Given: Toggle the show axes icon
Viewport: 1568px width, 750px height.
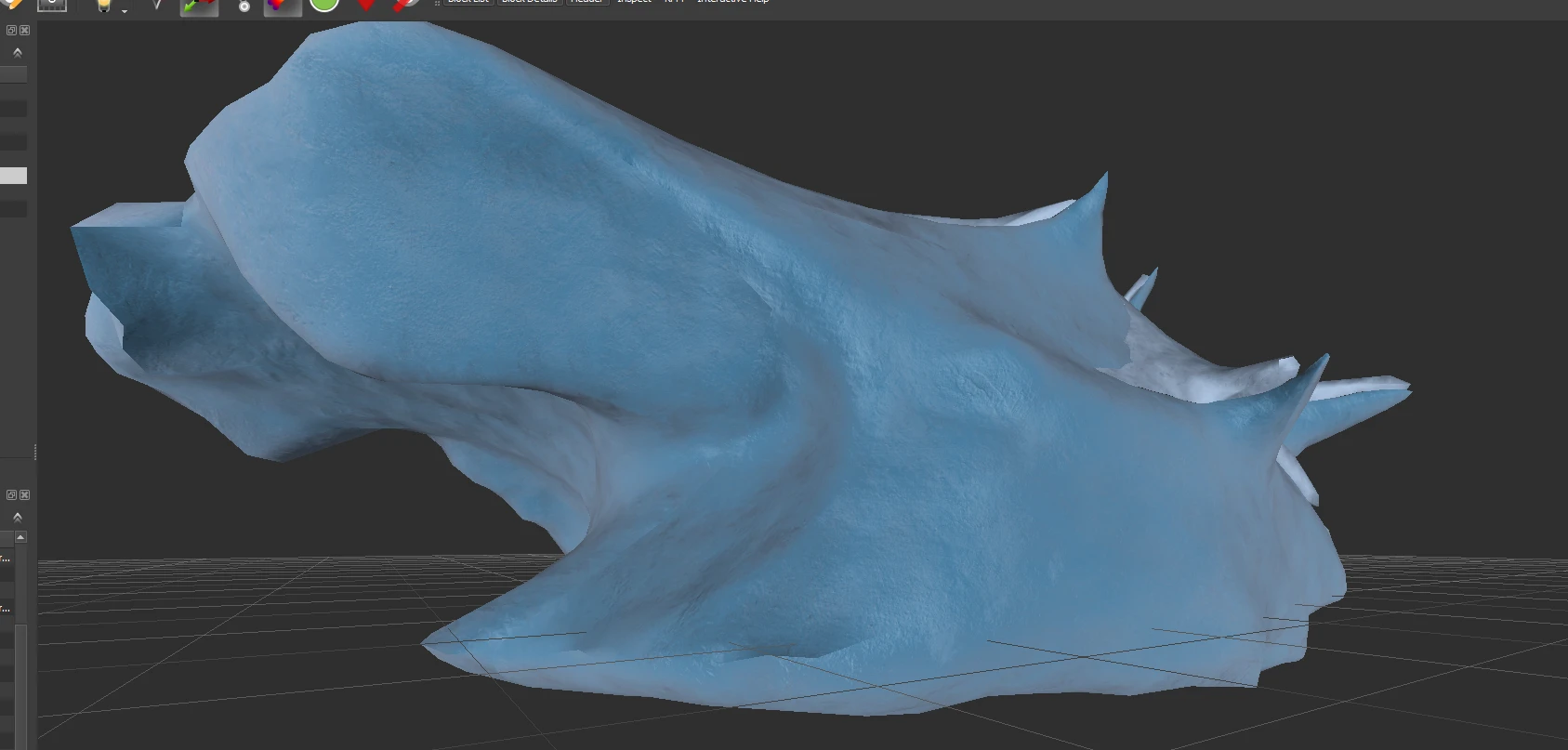Looking at the screenshot, I should pyautogui.click(x=199, y=7).
